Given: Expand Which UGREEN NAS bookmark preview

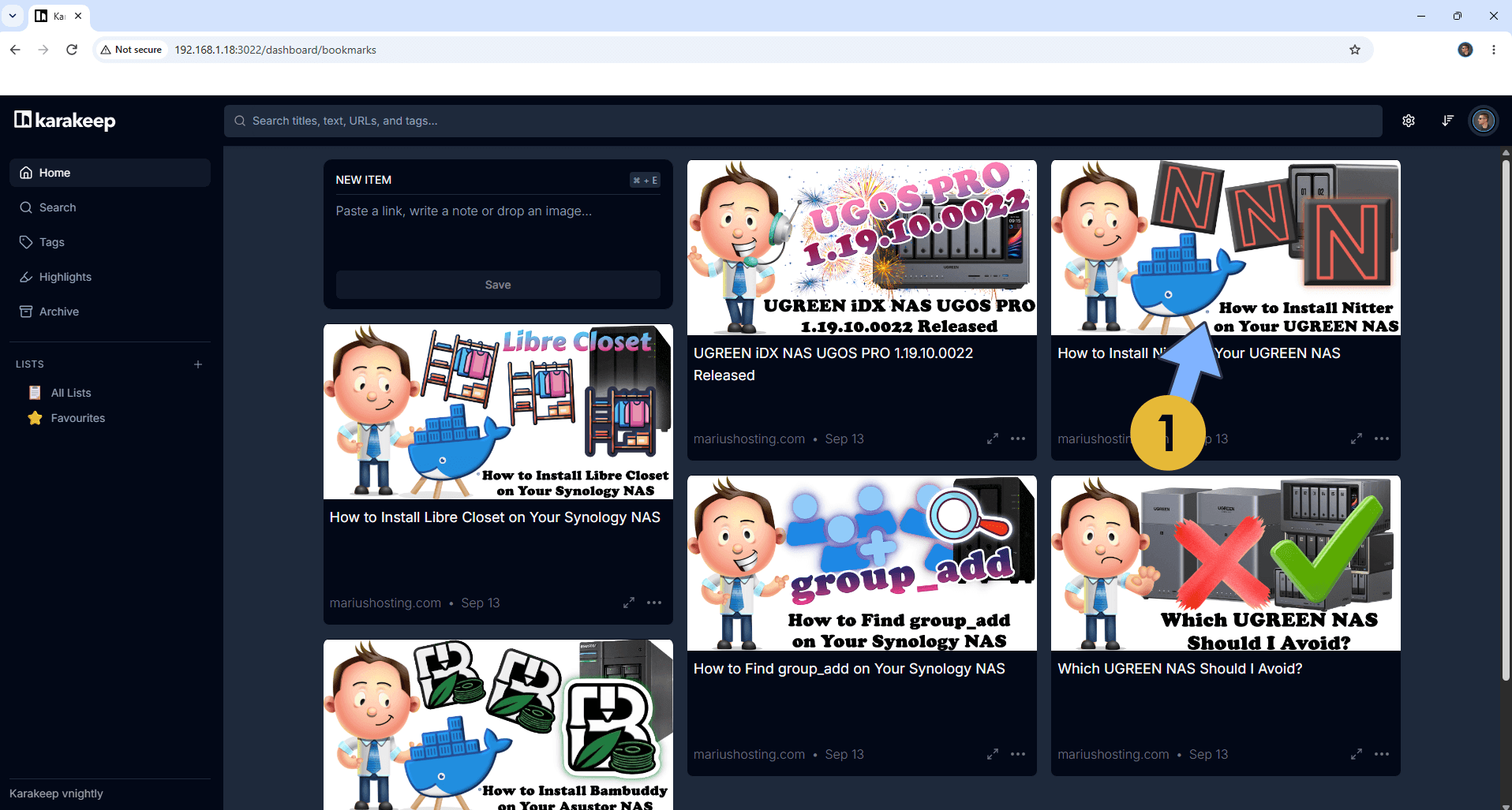Looking at the screenshot, I should (x=1357, y=754).
